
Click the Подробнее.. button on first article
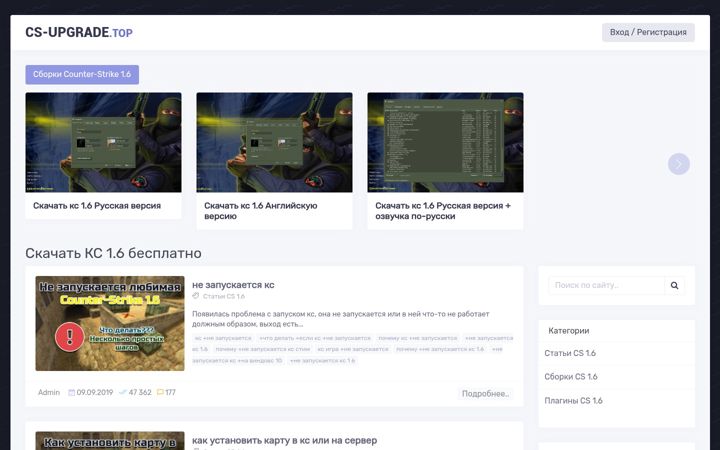tap(485, 394)
